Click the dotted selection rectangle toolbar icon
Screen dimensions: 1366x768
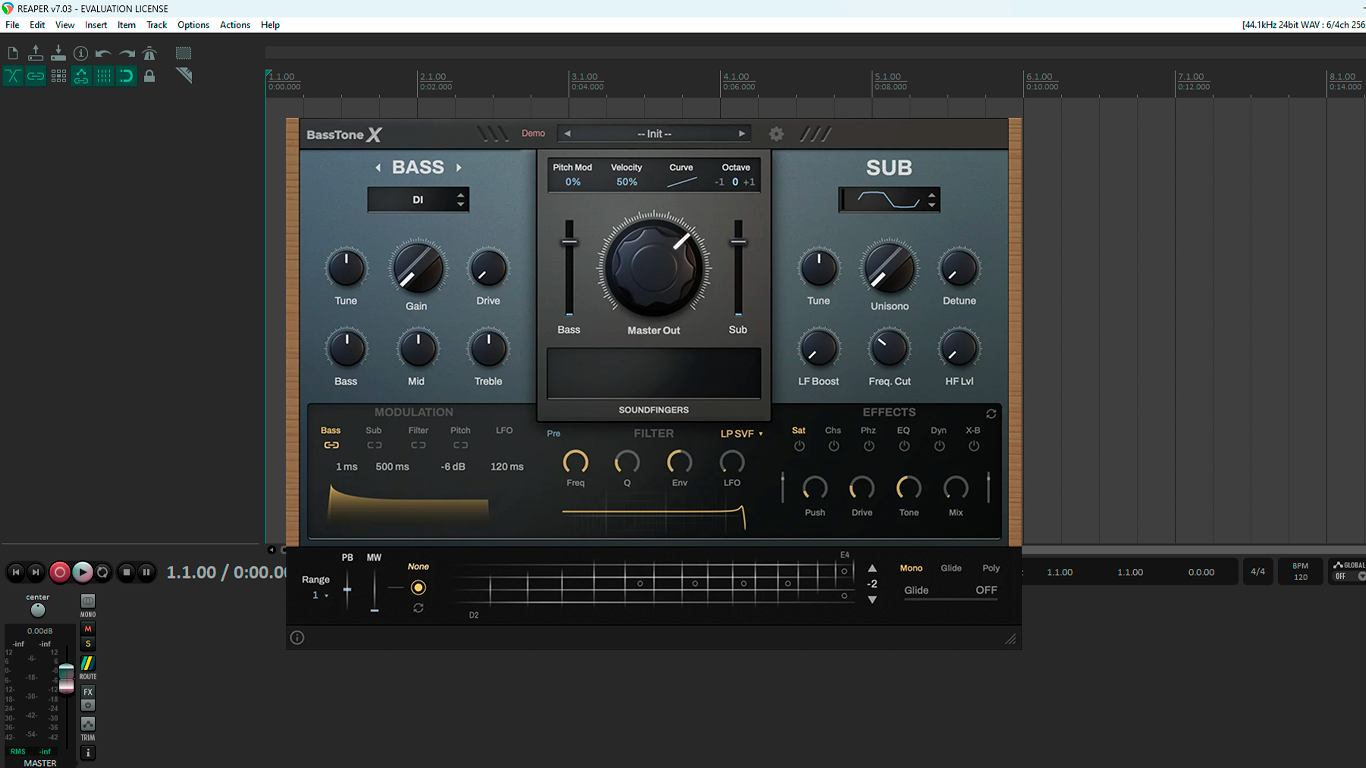184,53
